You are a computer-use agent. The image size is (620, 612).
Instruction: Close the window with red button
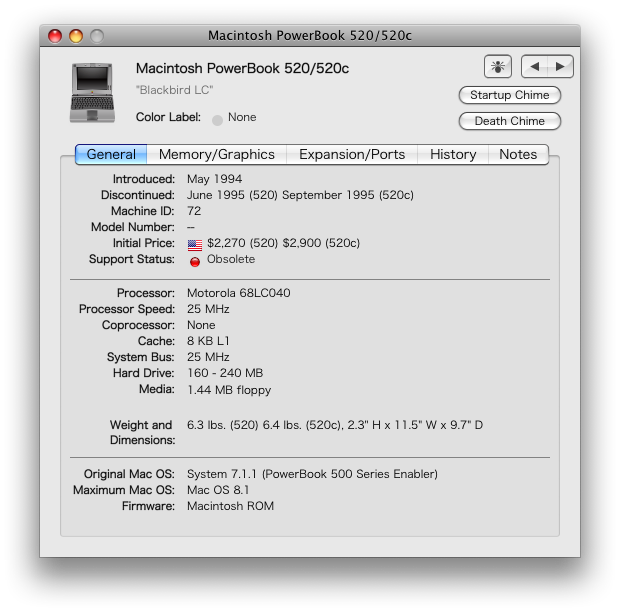tap(55, 36)
